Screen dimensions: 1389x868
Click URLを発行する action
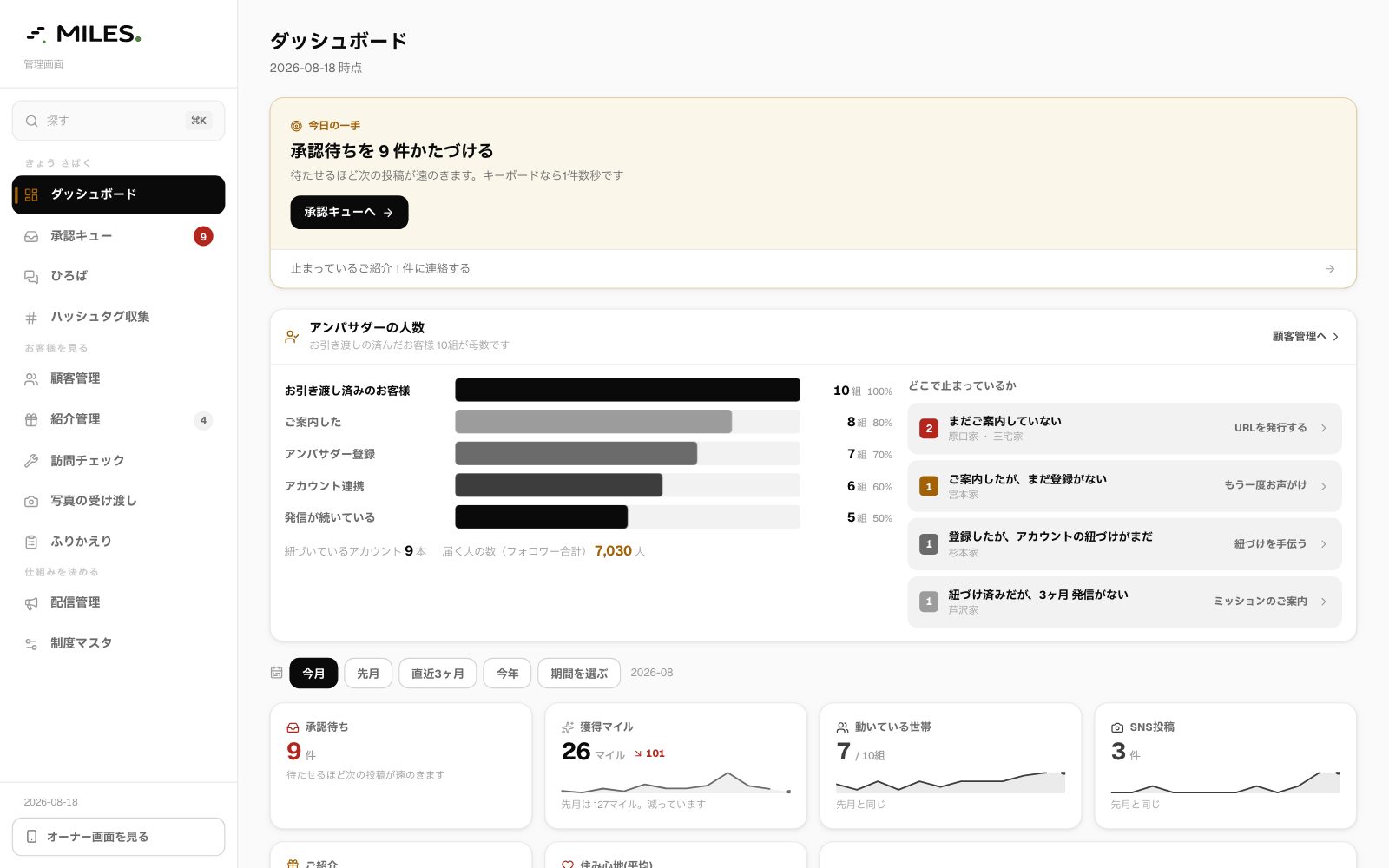pyautogui.click(x=1270, y=428)
